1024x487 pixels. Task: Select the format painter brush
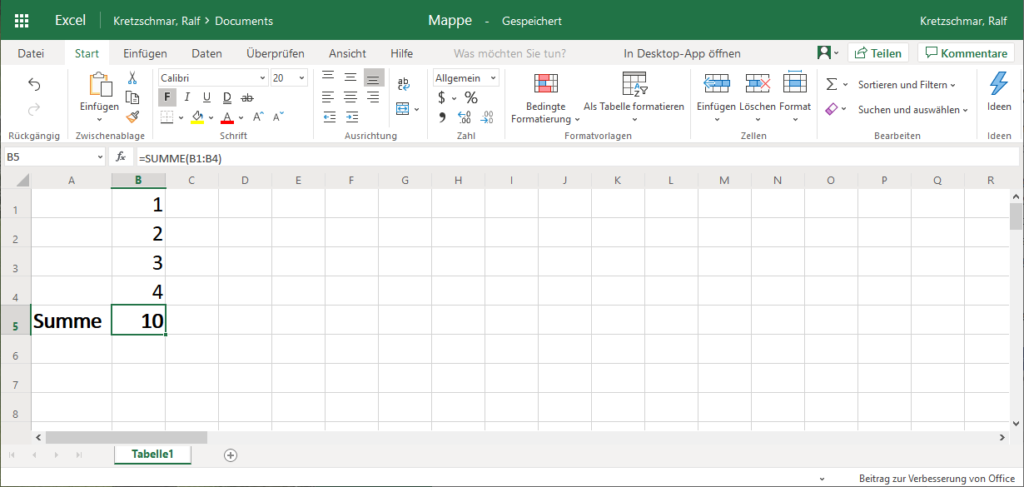(x=131, y=116)
